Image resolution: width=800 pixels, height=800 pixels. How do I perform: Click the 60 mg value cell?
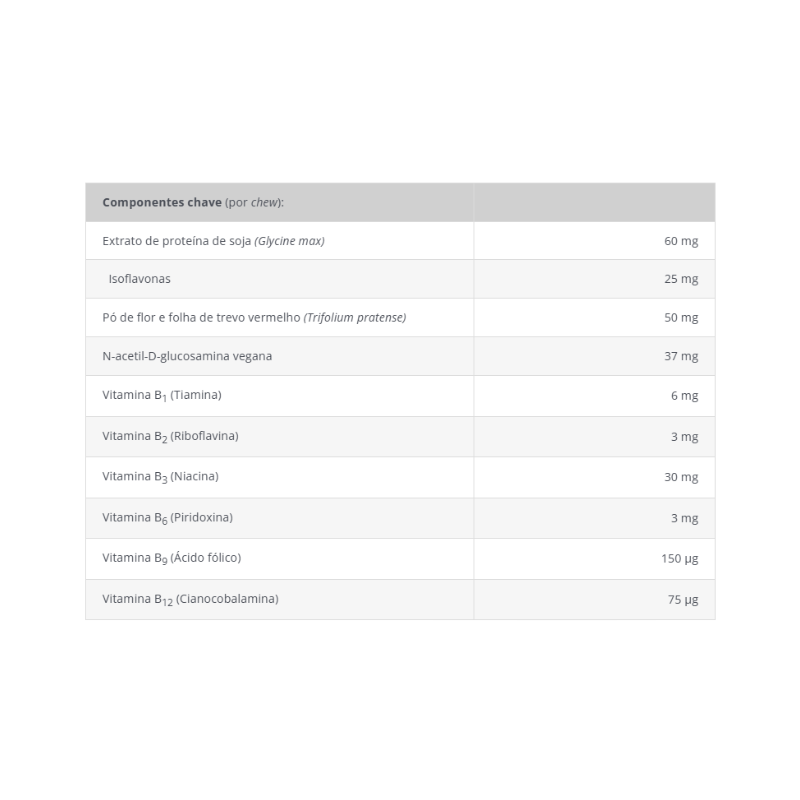pyautogui.click(x=681, y=241)
